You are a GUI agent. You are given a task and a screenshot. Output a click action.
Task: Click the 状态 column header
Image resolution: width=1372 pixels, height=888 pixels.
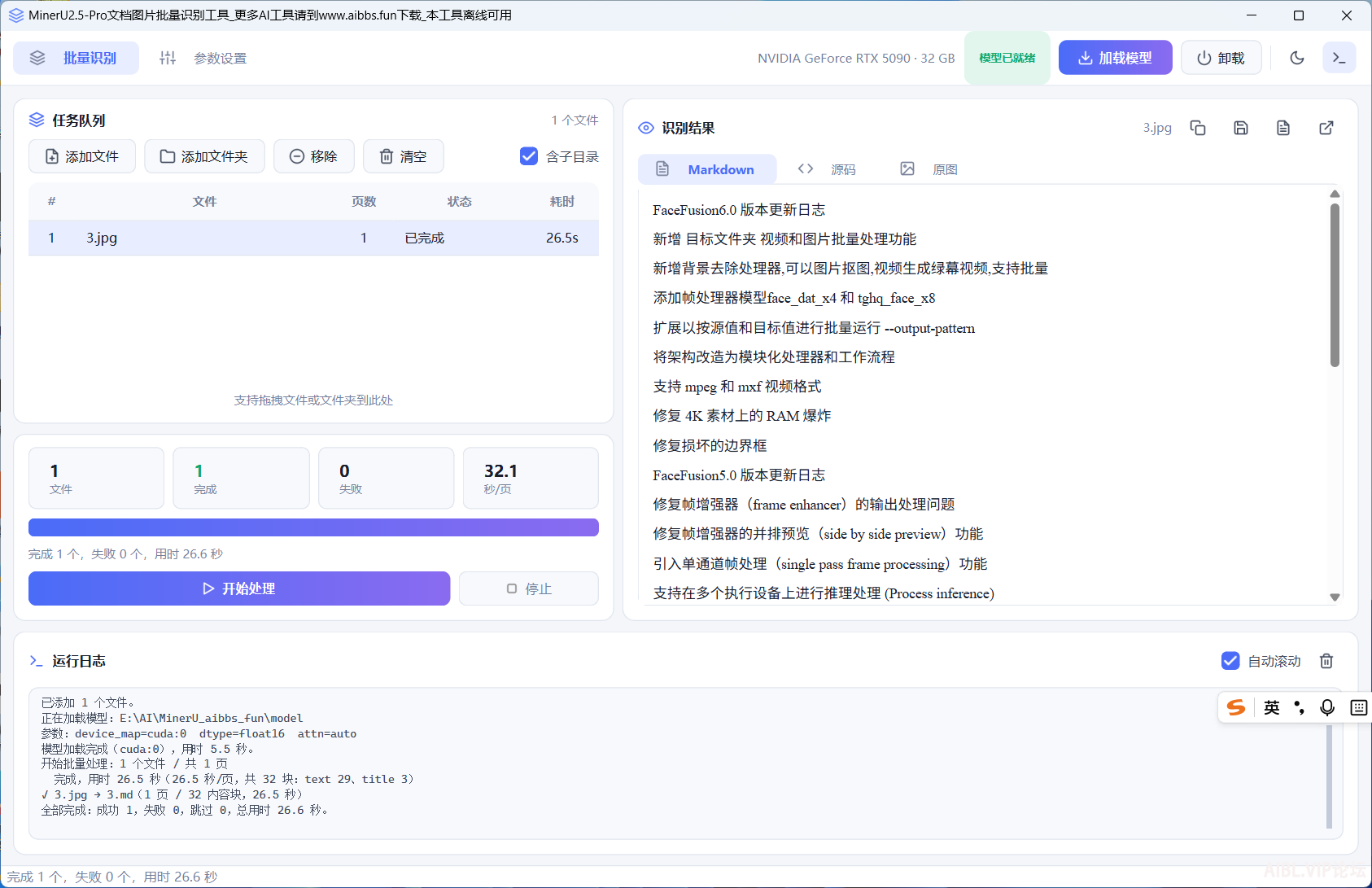[459, 201]
